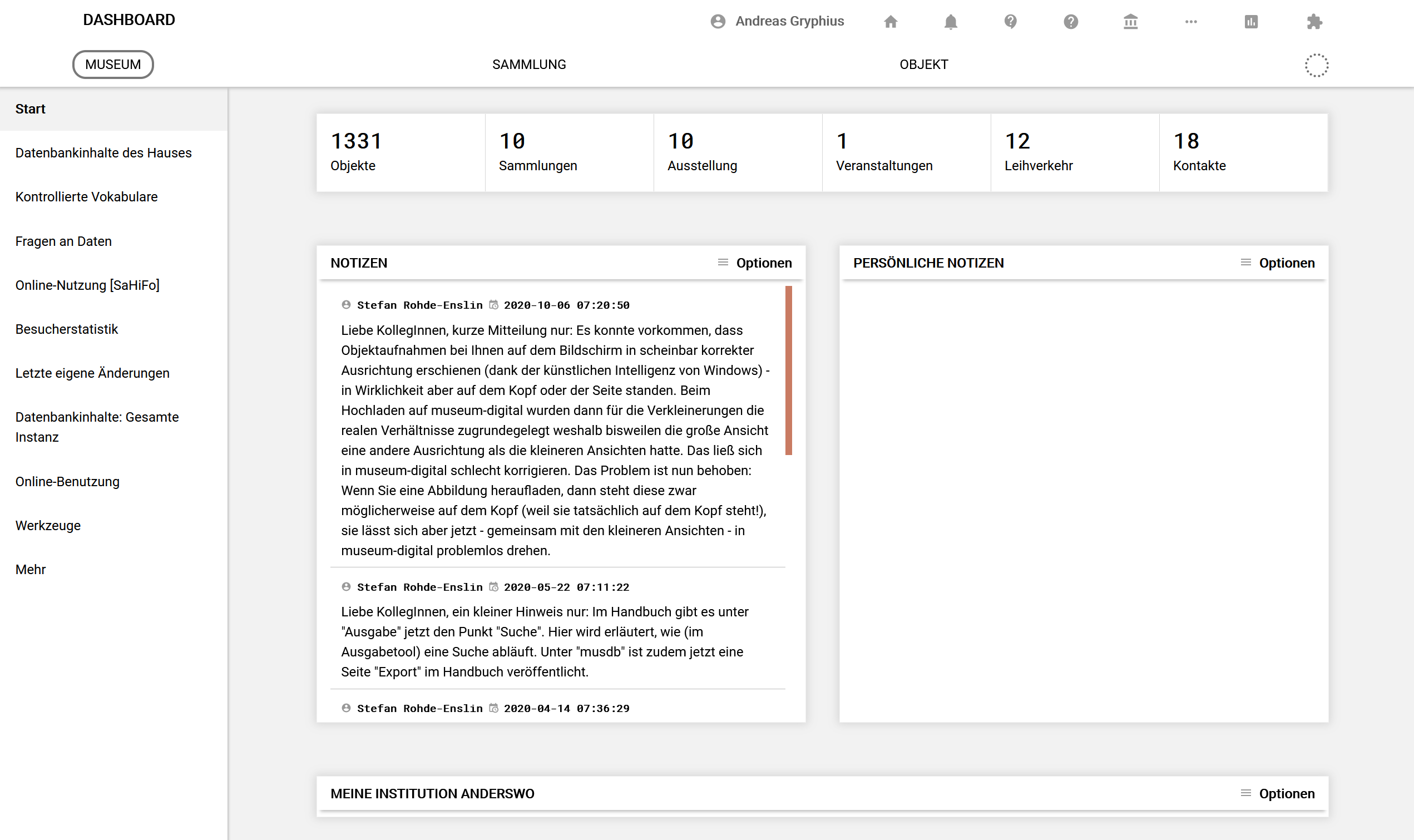Open the 10 Sammlungen tile
Viewport: 1414px width, 840px height.
click(x=569, y=152)
